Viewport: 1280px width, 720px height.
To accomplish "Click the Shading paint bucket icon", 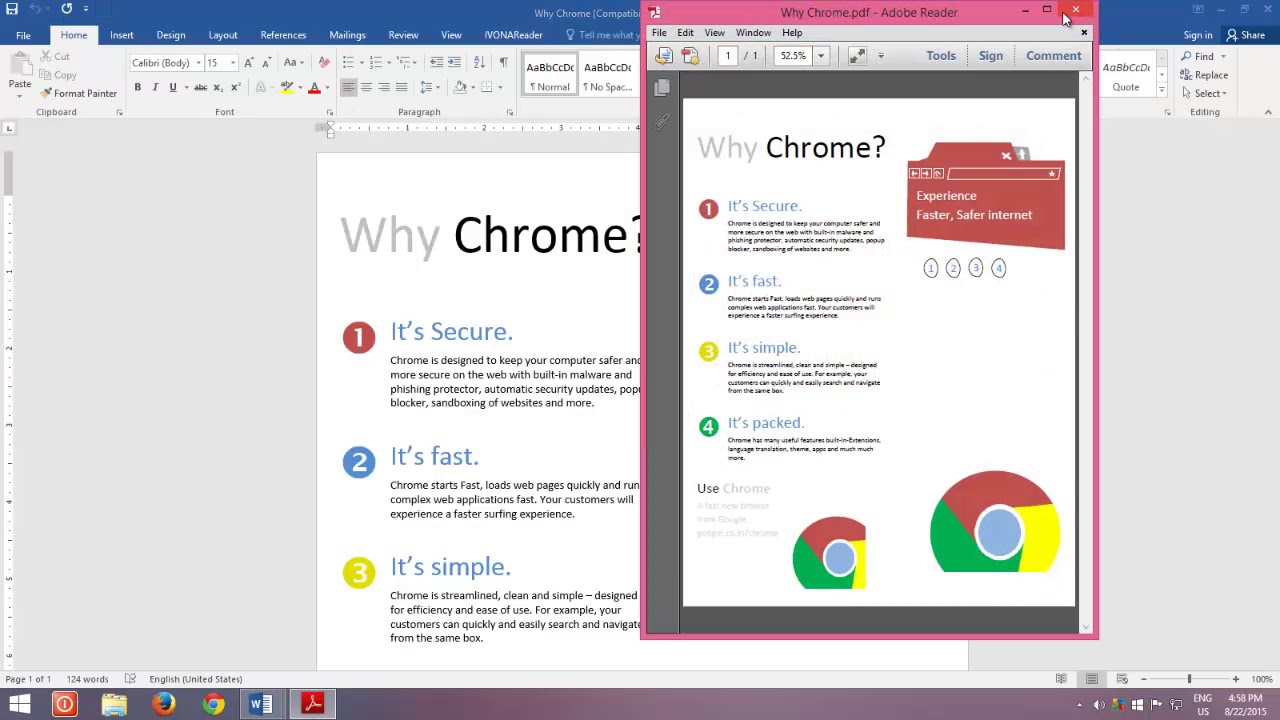I will click(461, 87).
